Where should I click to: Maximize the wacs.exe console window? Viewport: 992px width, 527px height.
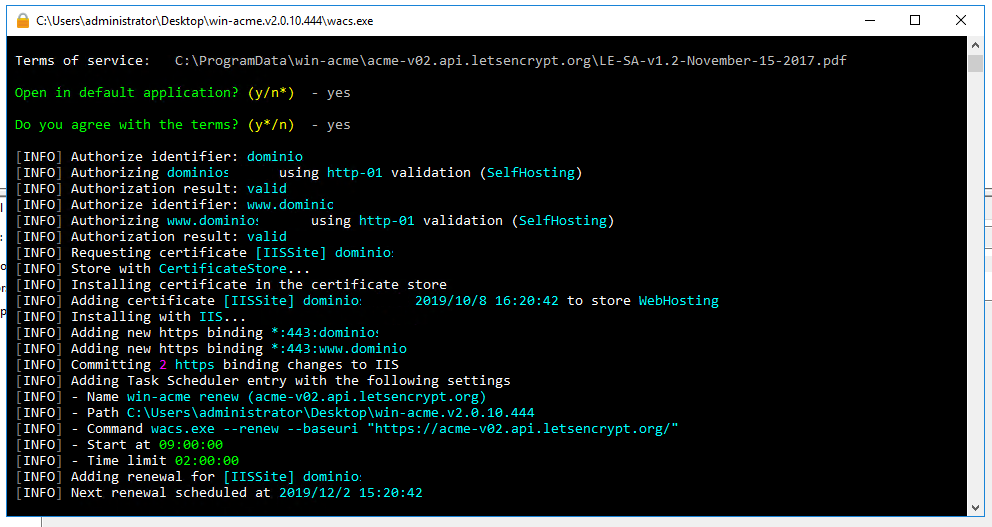pos(915,21)
